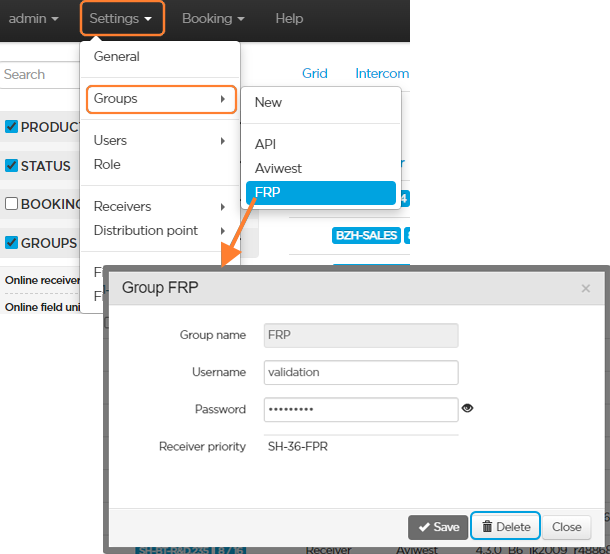The height and width of the screenshot is (554, 610).
Task: Expand the Booking dropdown
Action: (x=213, y=19)
